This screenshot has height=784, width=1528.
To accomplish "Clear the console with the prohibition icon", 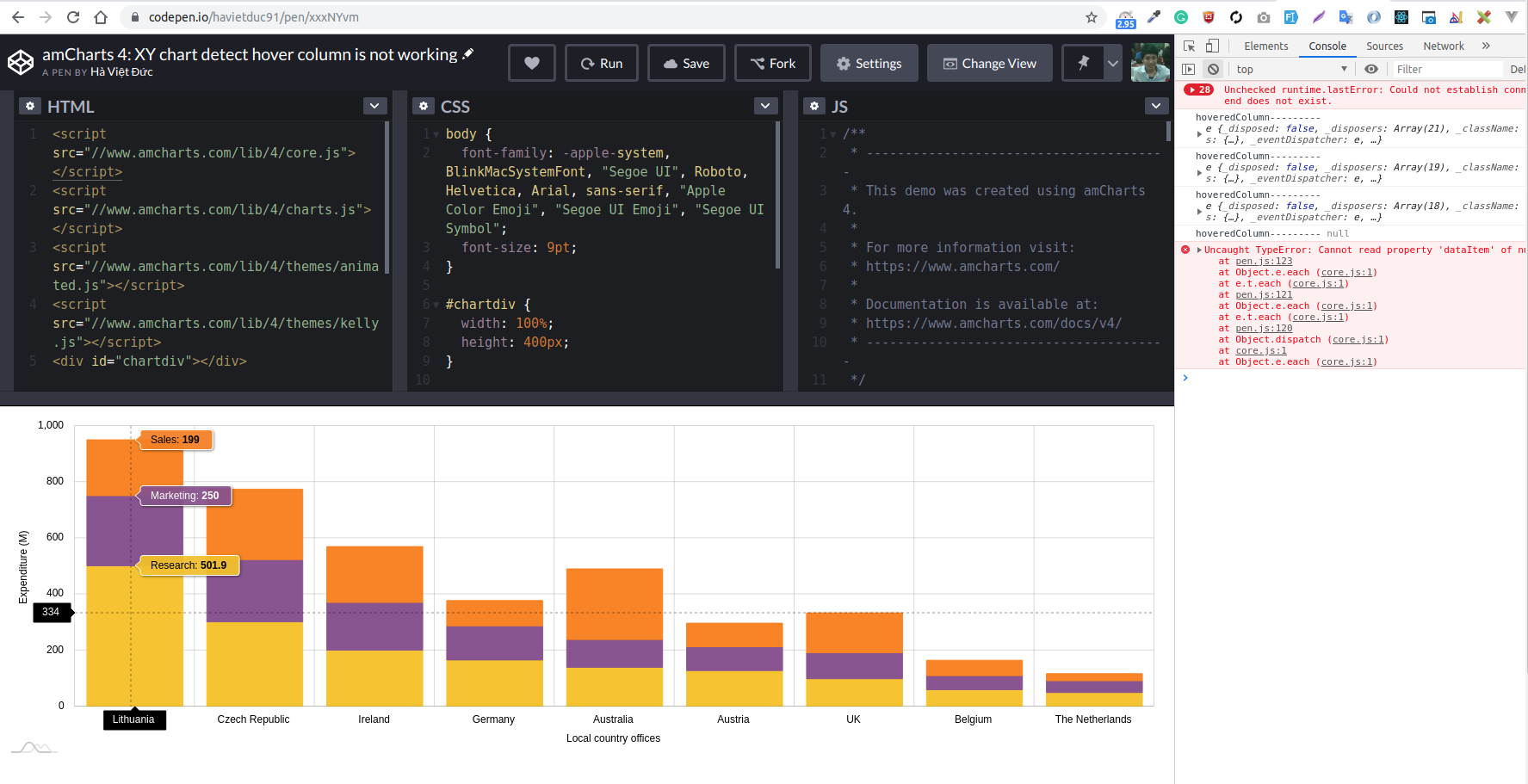I will coord(1213,68).
